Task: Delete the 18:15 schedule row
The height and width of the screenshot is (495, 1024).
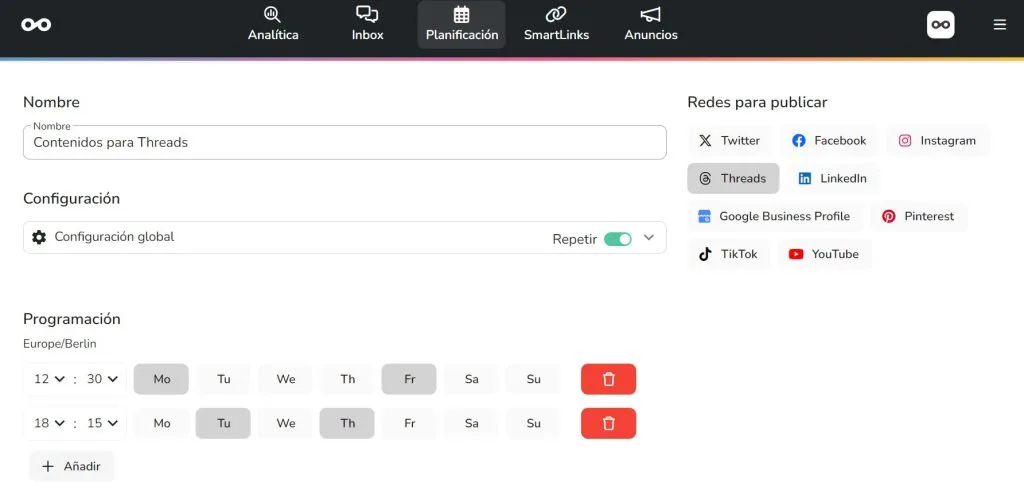Action: coord(609,423)
